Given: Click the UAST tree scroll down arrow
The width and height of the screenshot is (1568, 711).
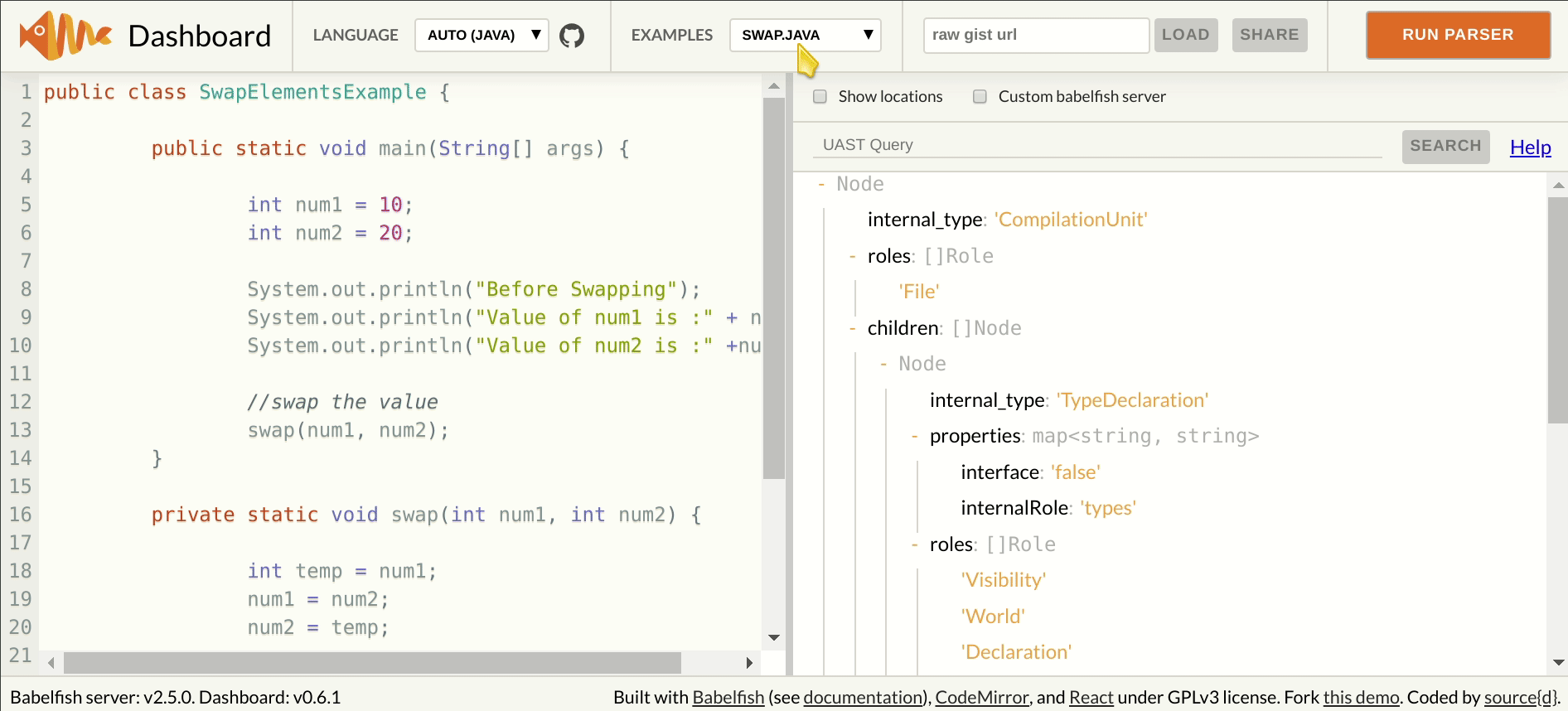Looking at the screenshot, I should pyautogui.click(x=1558, y=662).
